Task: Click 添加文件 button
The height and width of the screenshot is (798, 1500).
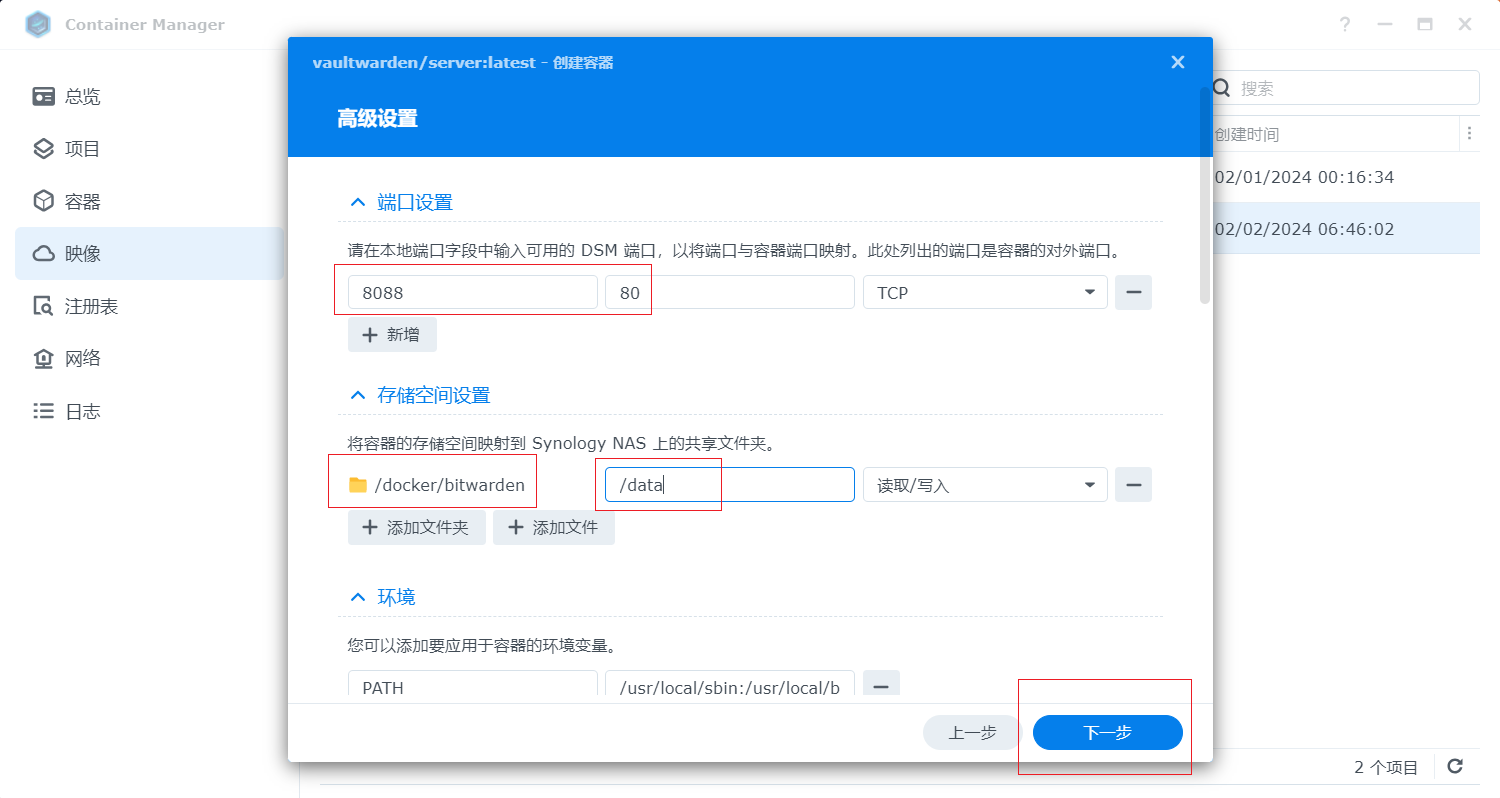Action: pos(554,527)
